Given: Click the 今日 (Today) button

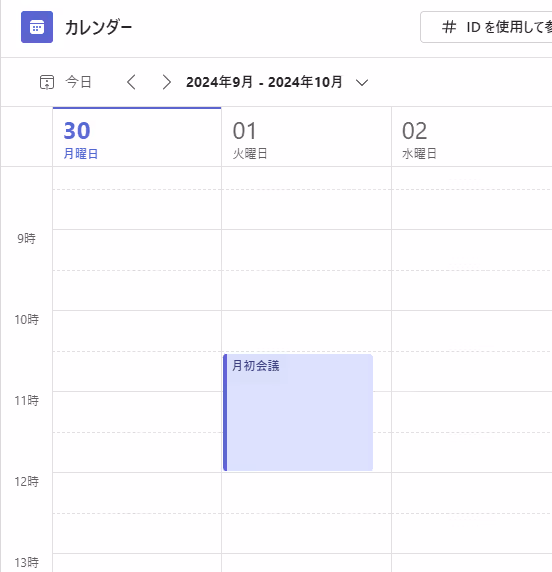Looking at the screenshot, I should 66,82.
